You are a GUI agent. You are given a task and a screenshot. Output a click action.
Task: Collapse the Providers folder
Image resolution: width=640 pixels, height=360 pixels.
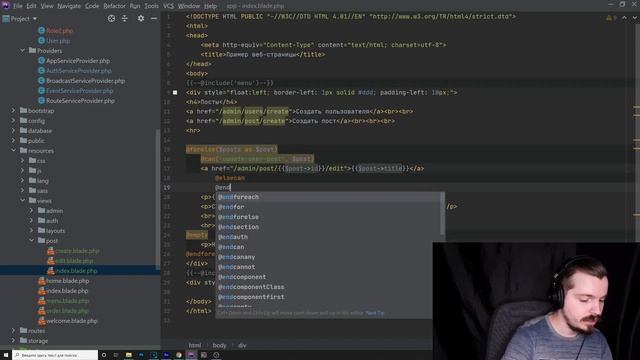click(x=22, y=51)
